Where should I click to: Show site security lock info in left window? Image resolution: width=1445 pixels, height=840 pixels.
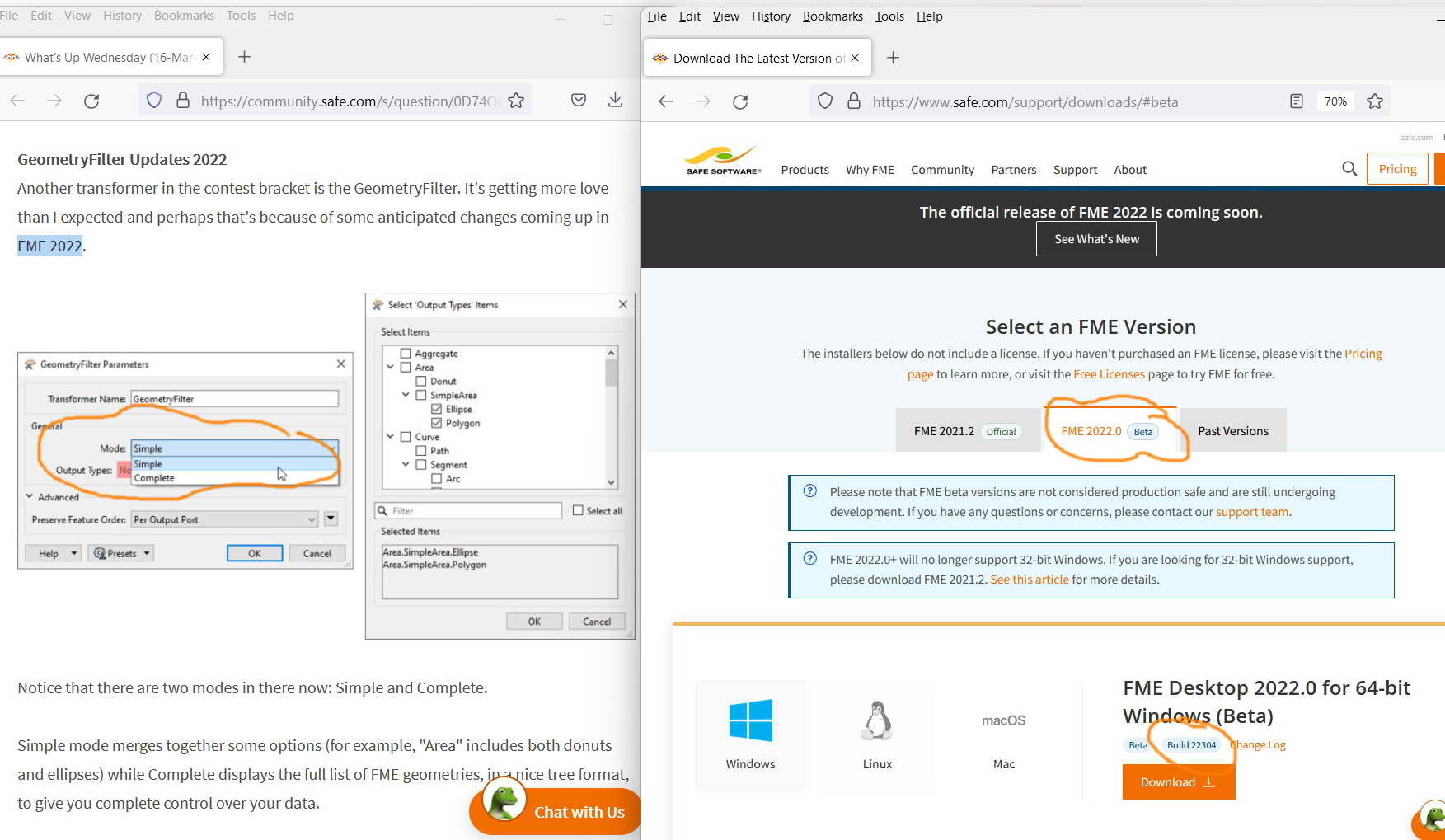[x=183, y=101]
